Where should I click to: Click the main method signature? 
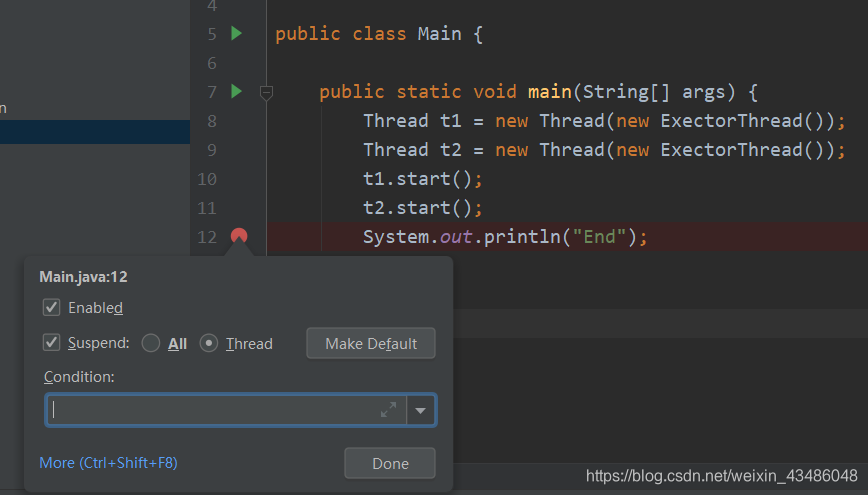(538, 91)
